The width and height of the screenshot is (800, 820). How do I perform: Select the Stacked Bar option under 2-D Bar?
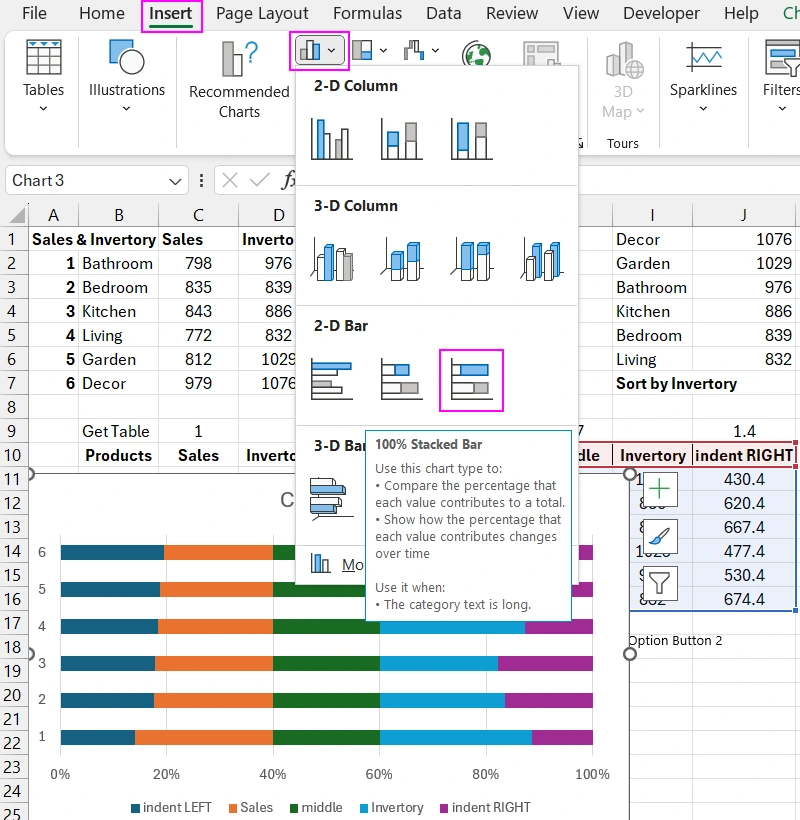point(401,380)
